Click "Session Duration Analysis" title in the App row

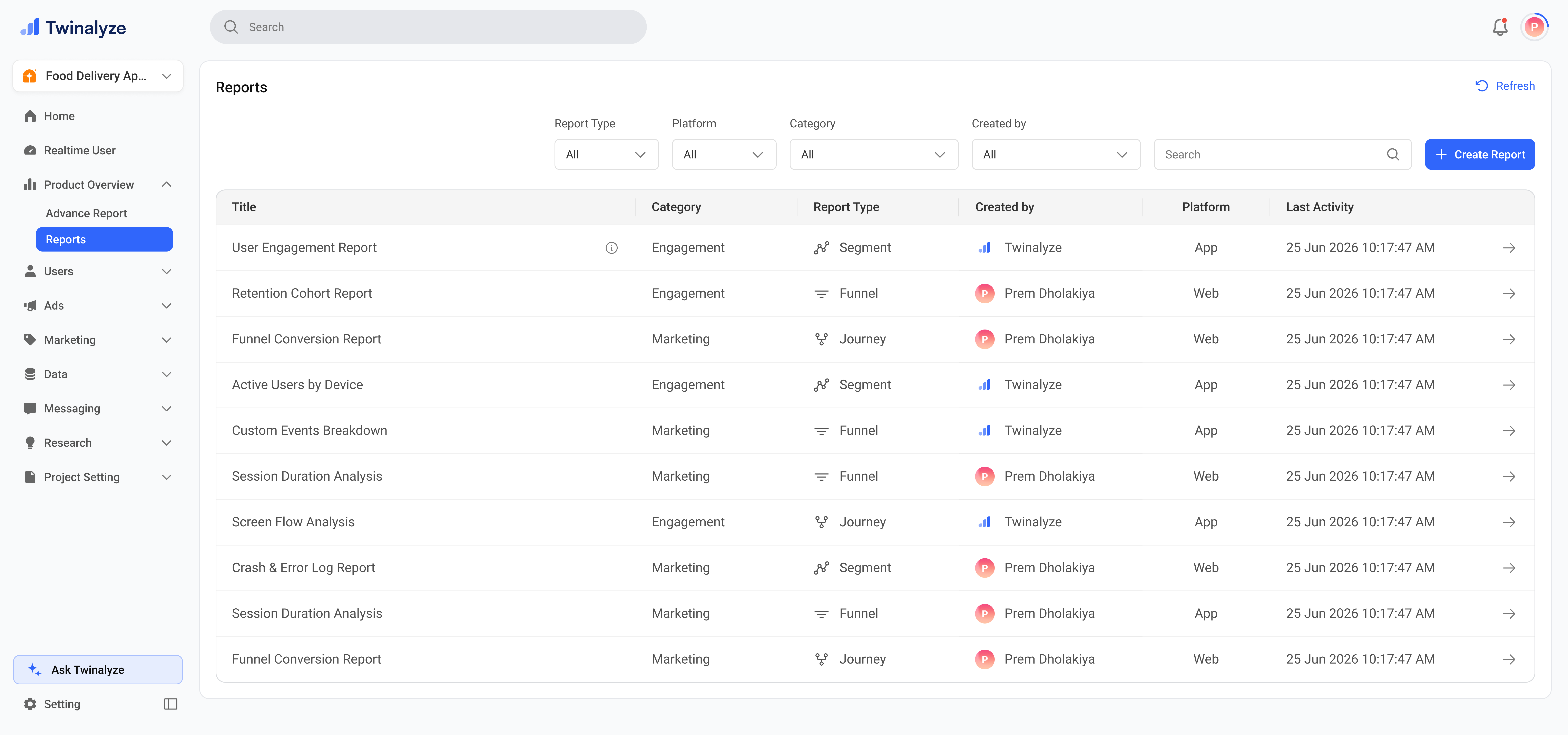(x=307, y=613)
